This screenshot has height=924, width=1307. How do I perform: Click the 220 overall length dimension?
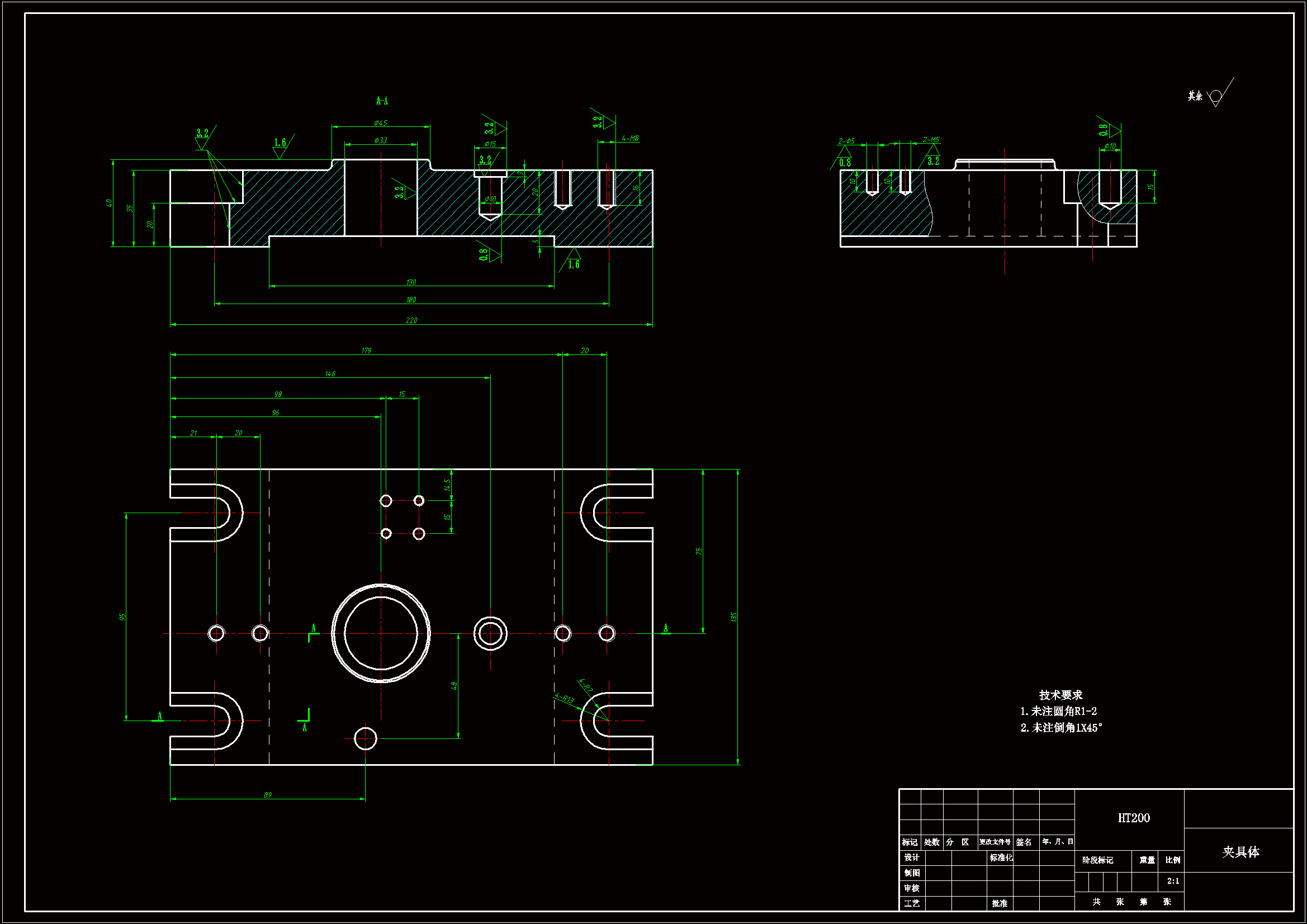(411, 320)
